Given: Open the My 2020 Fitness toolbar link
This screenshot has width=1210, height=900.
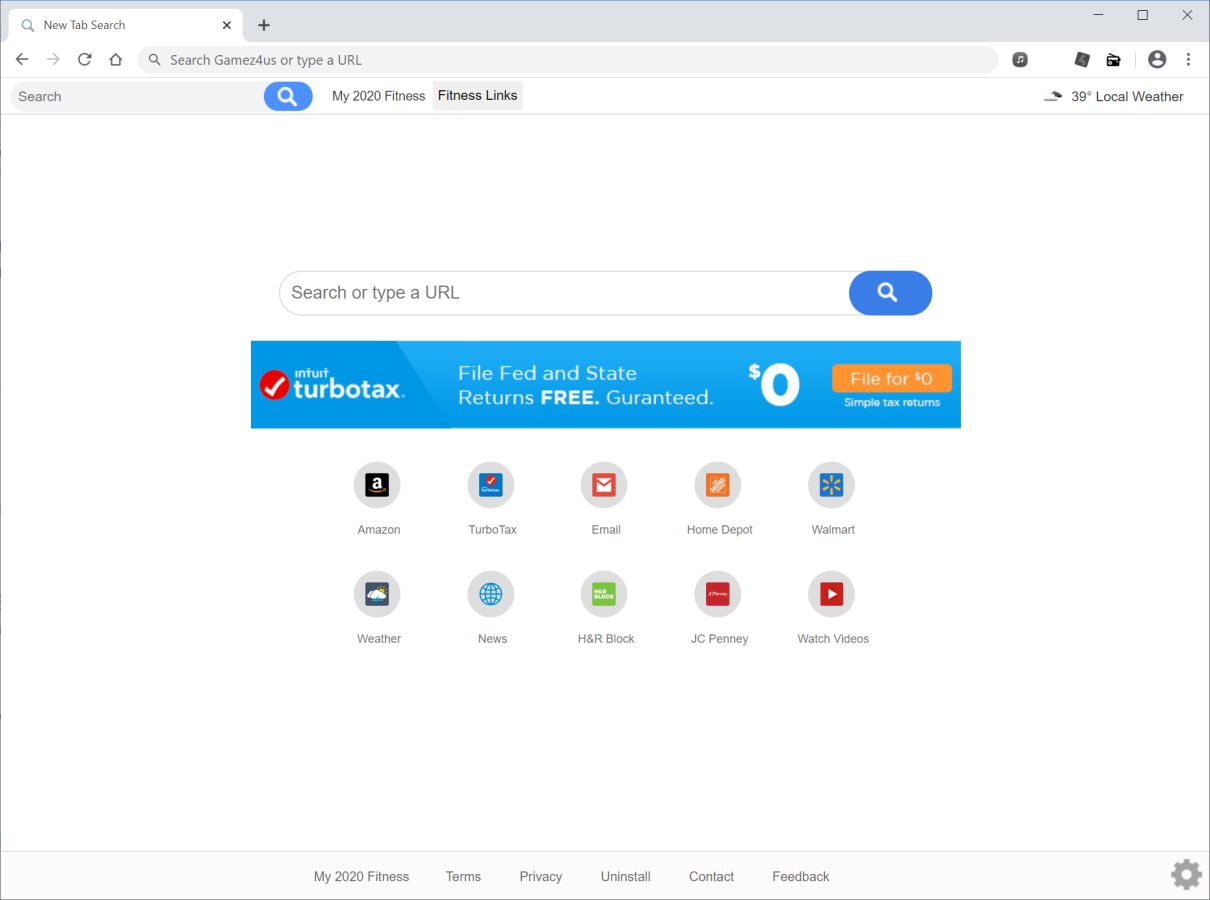Looking at the screenshot, I should 378,96.
